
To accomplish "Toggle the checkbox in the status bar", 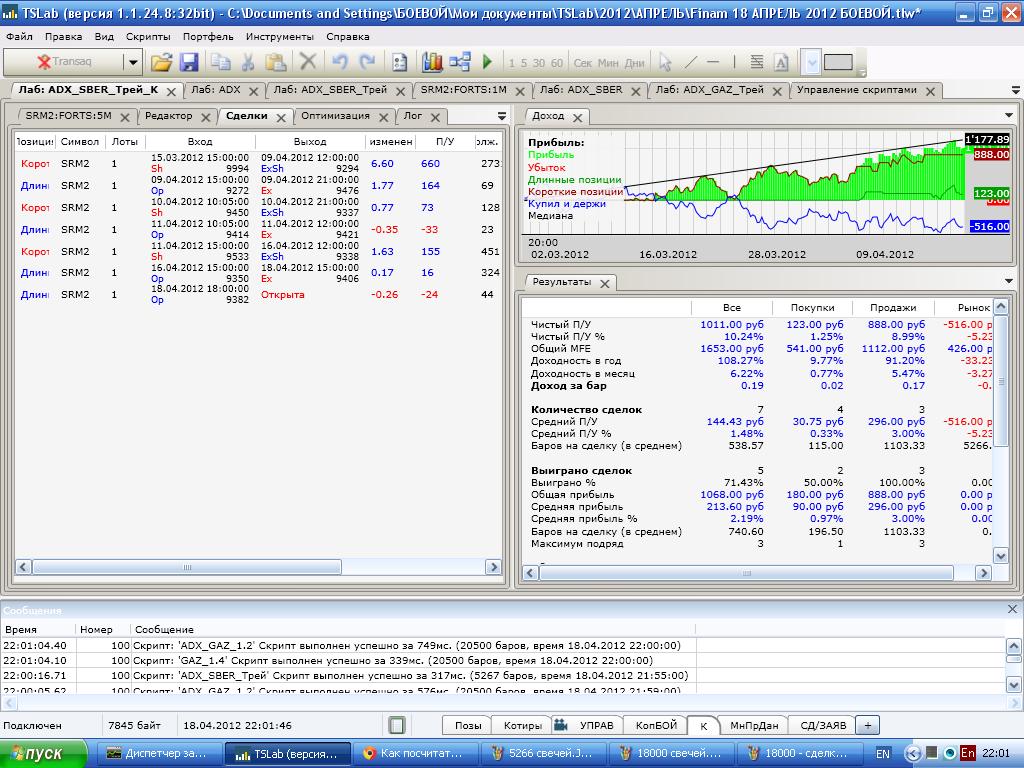I will 396,726.
